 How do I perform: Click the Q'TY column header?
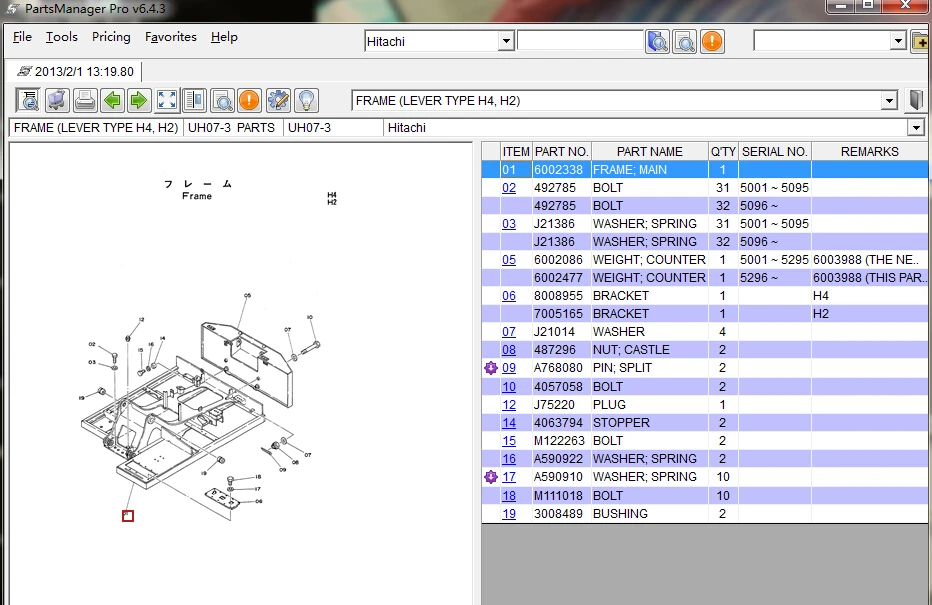[x=723, y=152]
